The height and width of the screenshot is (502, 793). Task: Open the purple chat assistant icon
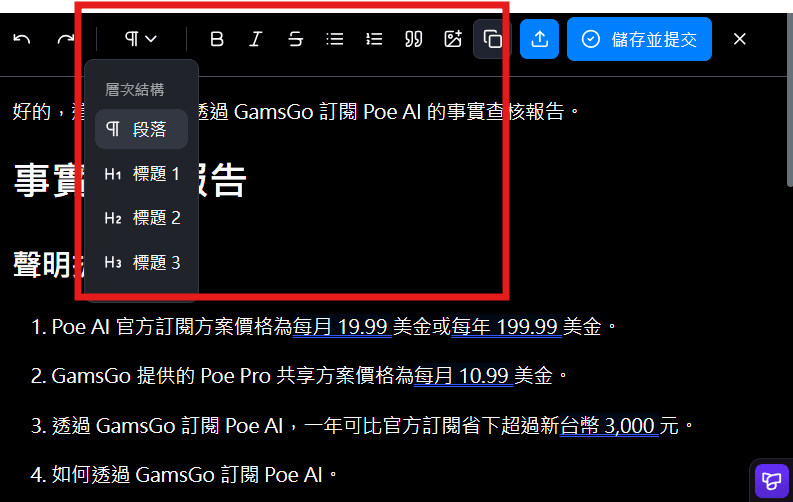[x=771, y=481]
